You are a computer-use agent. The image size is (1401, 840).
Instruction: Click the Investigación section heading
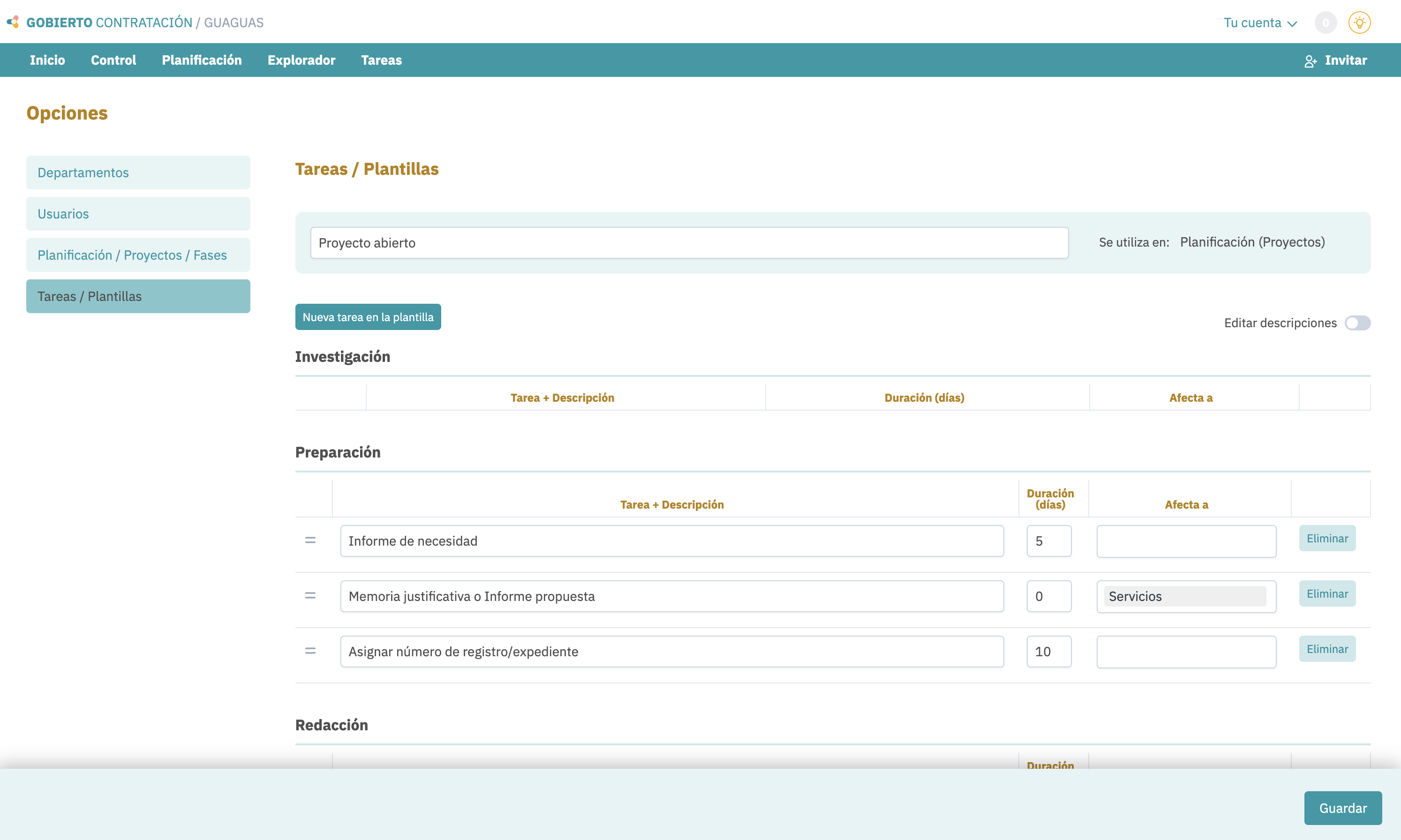342,357
